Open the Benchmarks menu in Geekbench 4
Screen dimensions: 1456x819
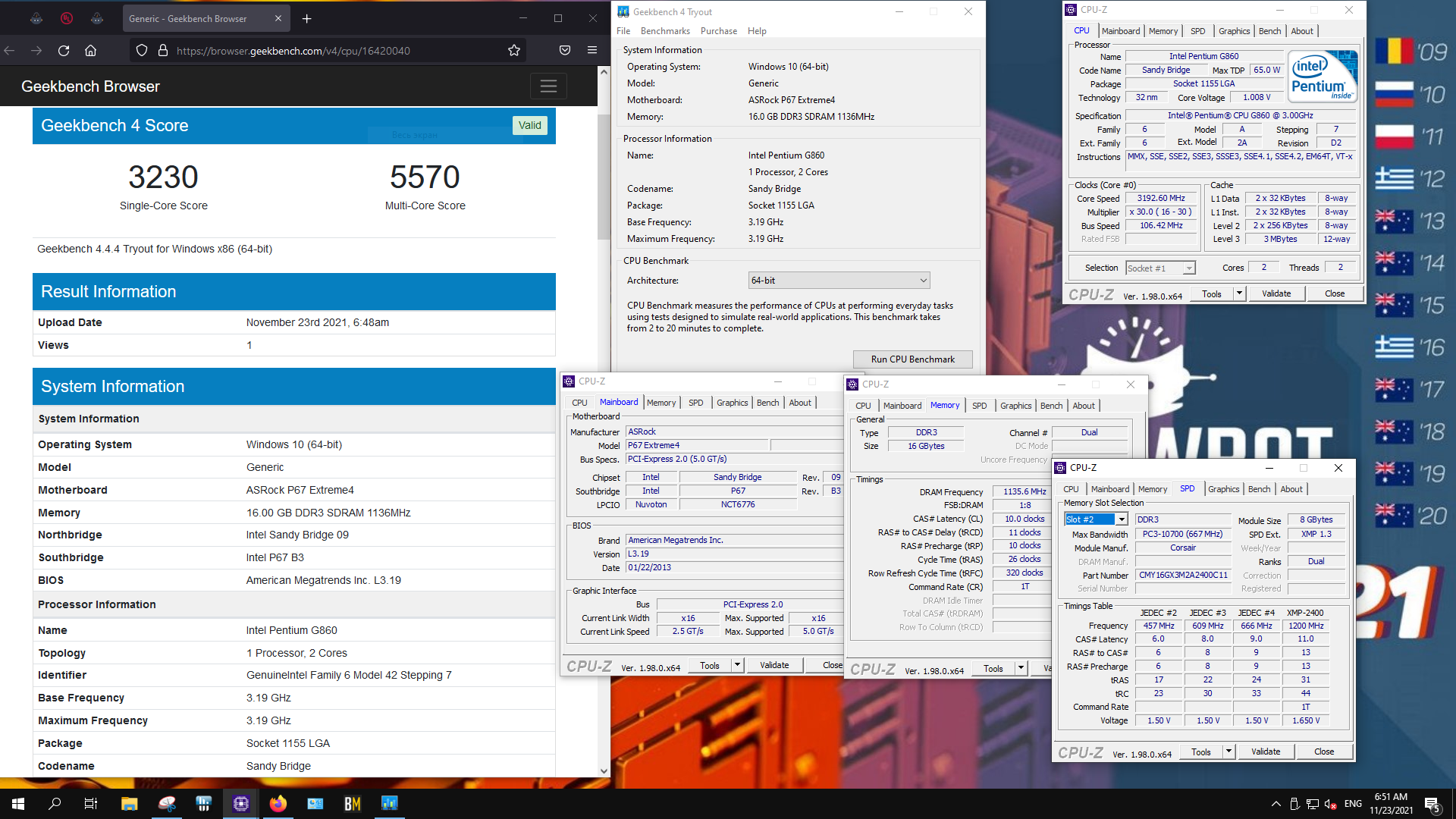click(x=665, y=31)
